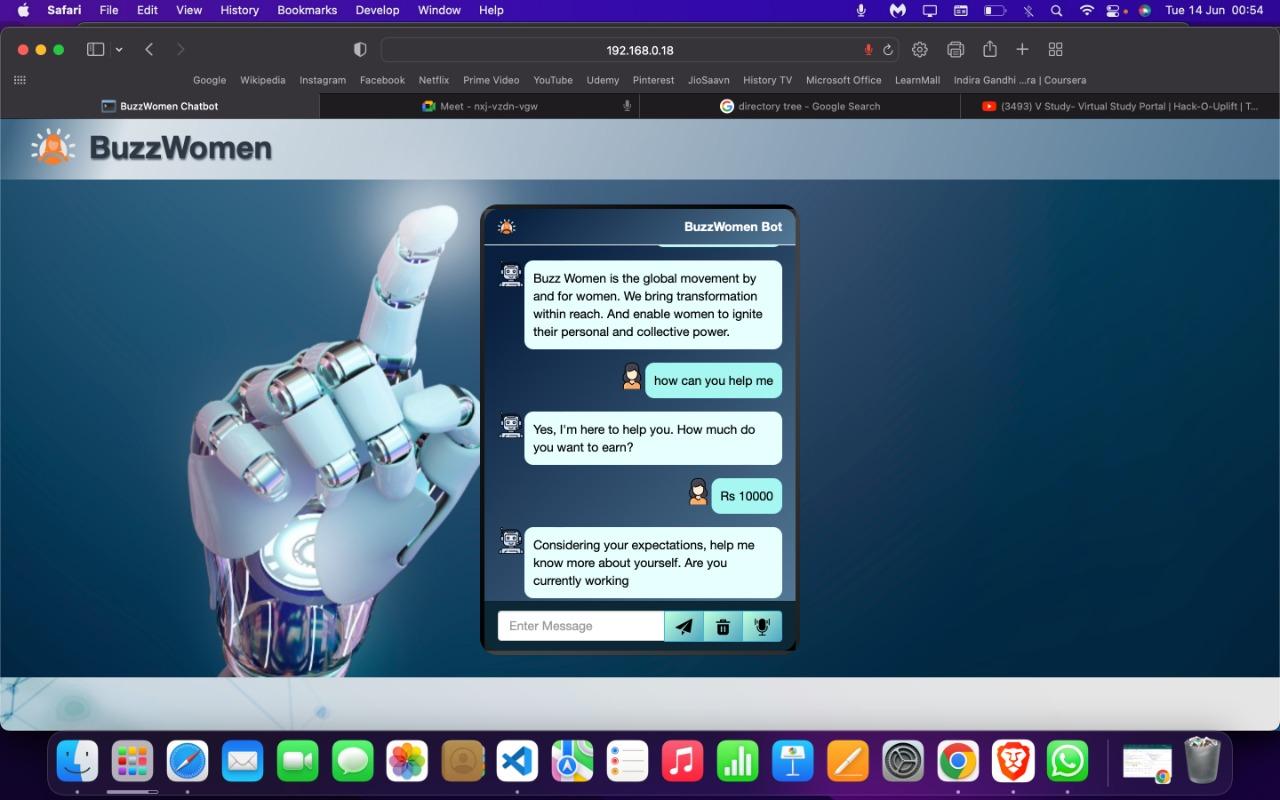This screenshot has height=800, width=1280.
Task: Open Coursera Indira Gandhi bookmark
Action: pyautogui.click(x=1019, y=80)
